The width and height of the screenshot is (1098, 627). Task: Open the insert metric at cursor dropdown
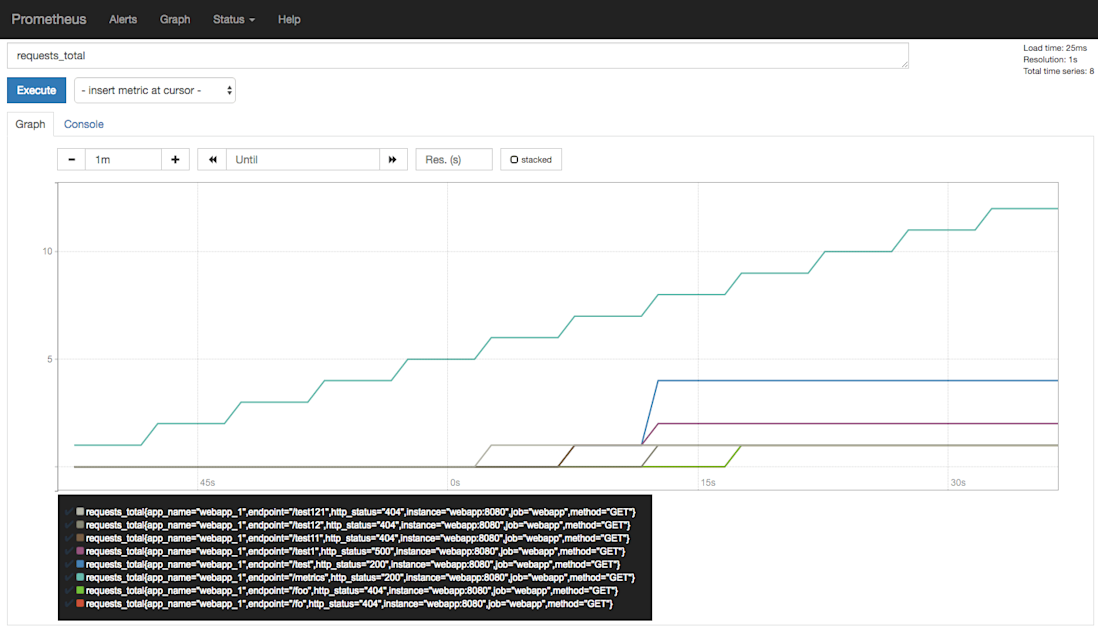pos(154,89)
